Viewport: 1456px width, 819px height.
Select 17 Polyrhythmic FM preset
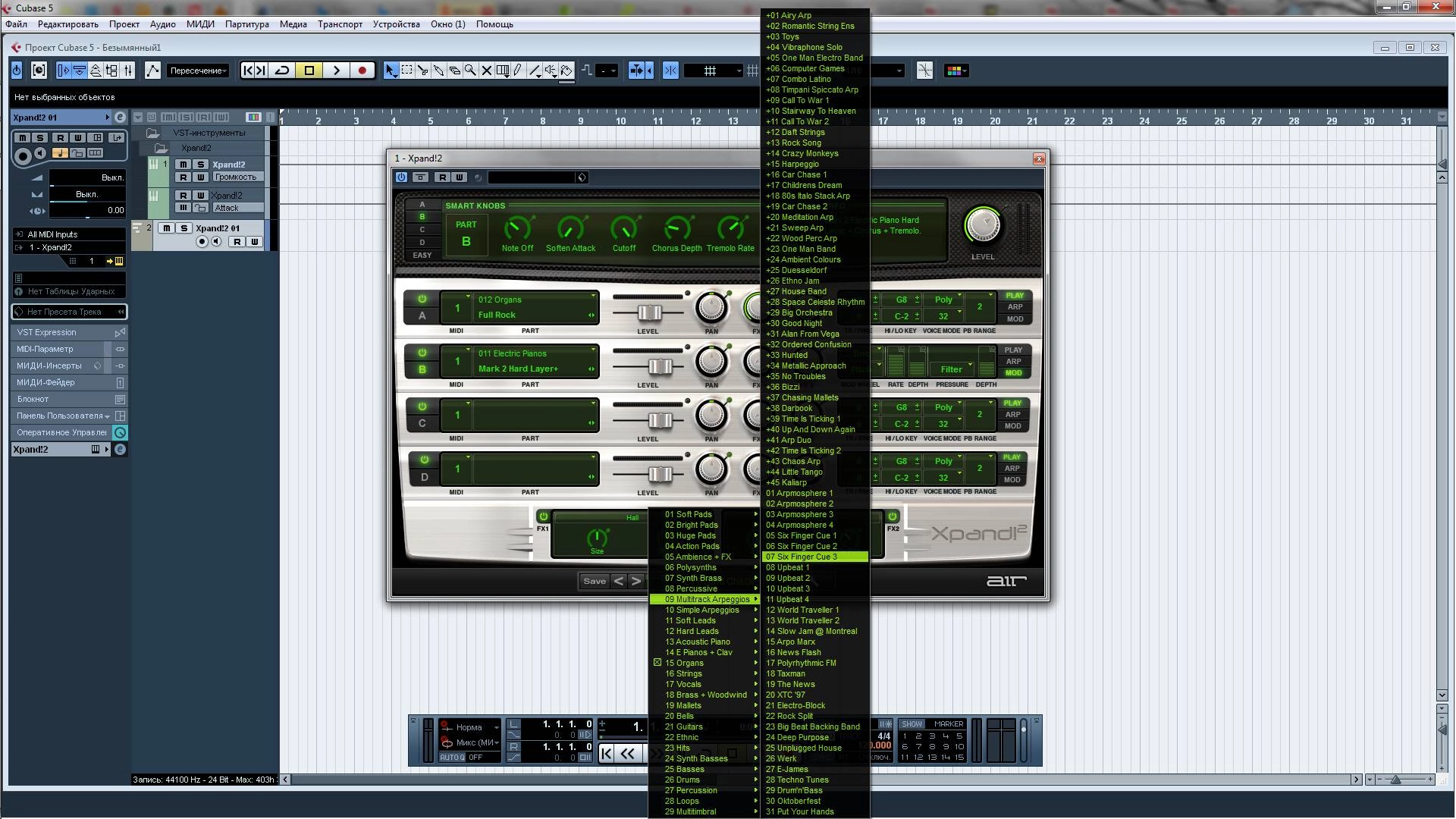(x=815, y=663)
